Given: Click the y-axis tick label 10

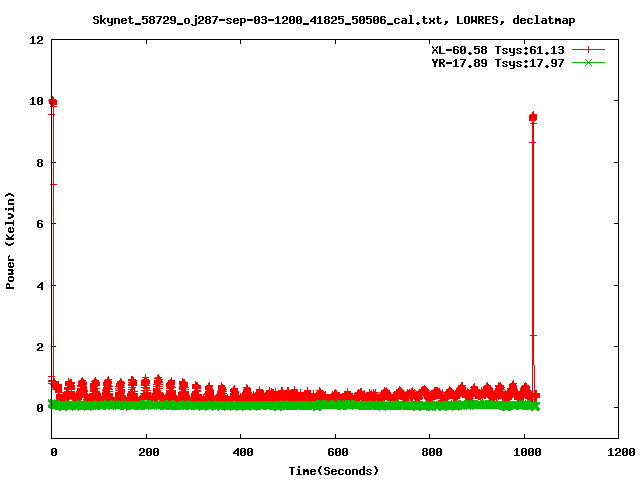Looking at the screenshot, I should pyautogui.click(x=37, y=101).
